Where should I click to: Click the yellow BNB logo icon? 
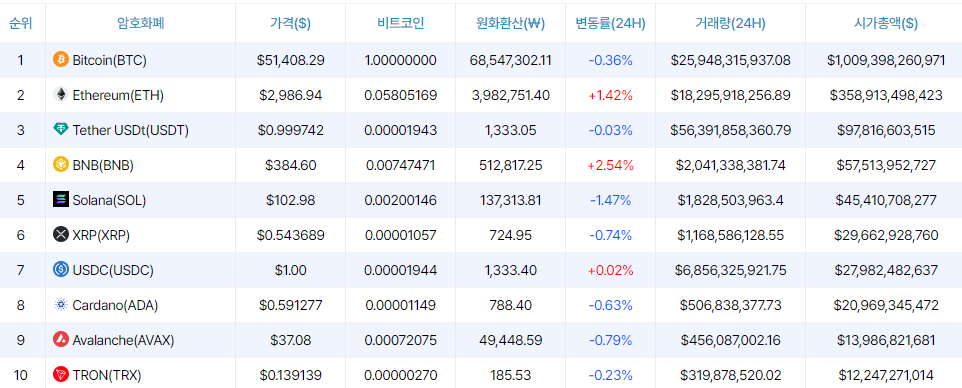coord(61,165)
